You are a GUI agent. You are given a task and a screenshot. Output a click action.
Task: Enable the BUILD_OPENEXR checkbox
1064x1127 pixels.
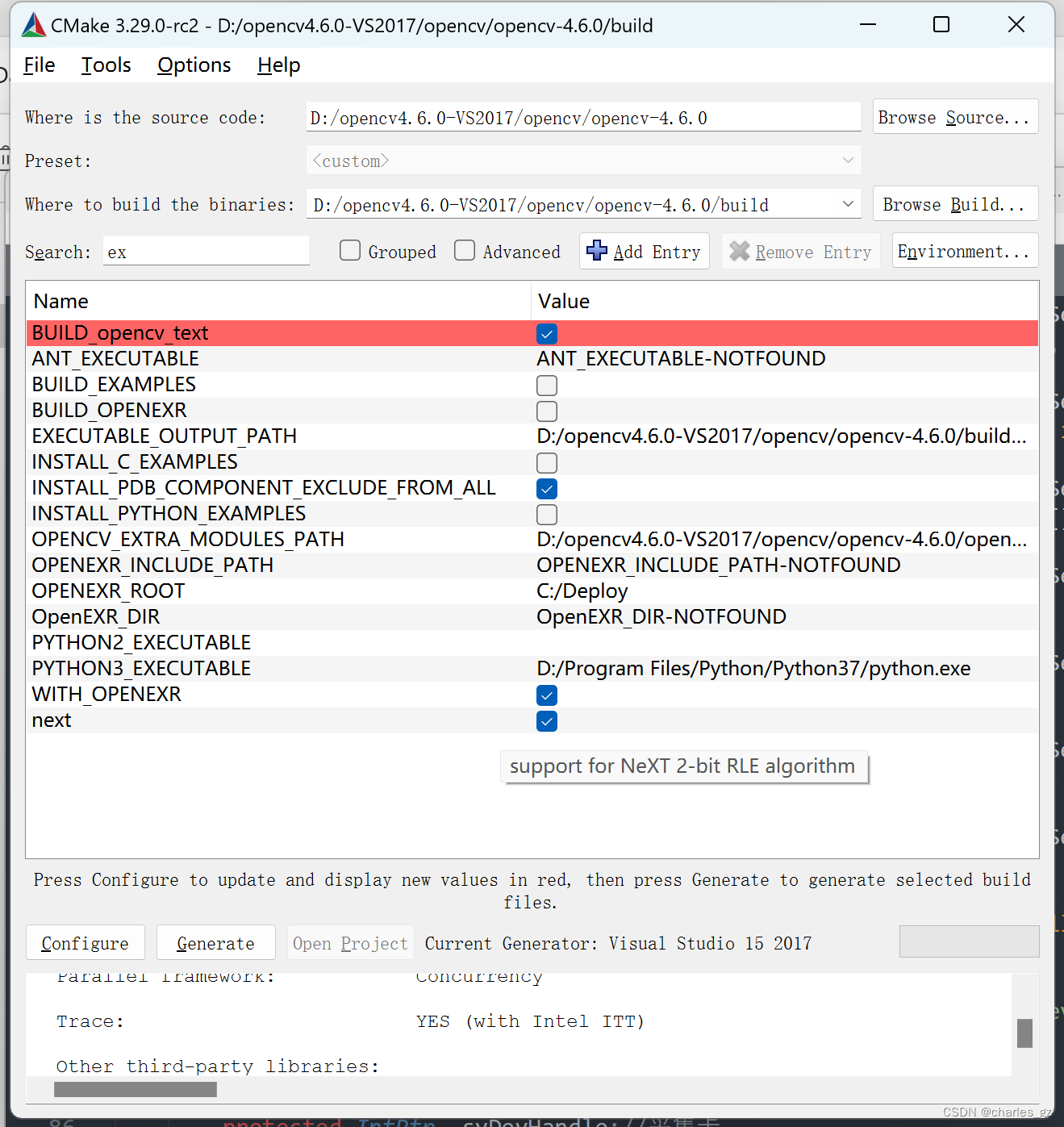[x=547, y=411]
